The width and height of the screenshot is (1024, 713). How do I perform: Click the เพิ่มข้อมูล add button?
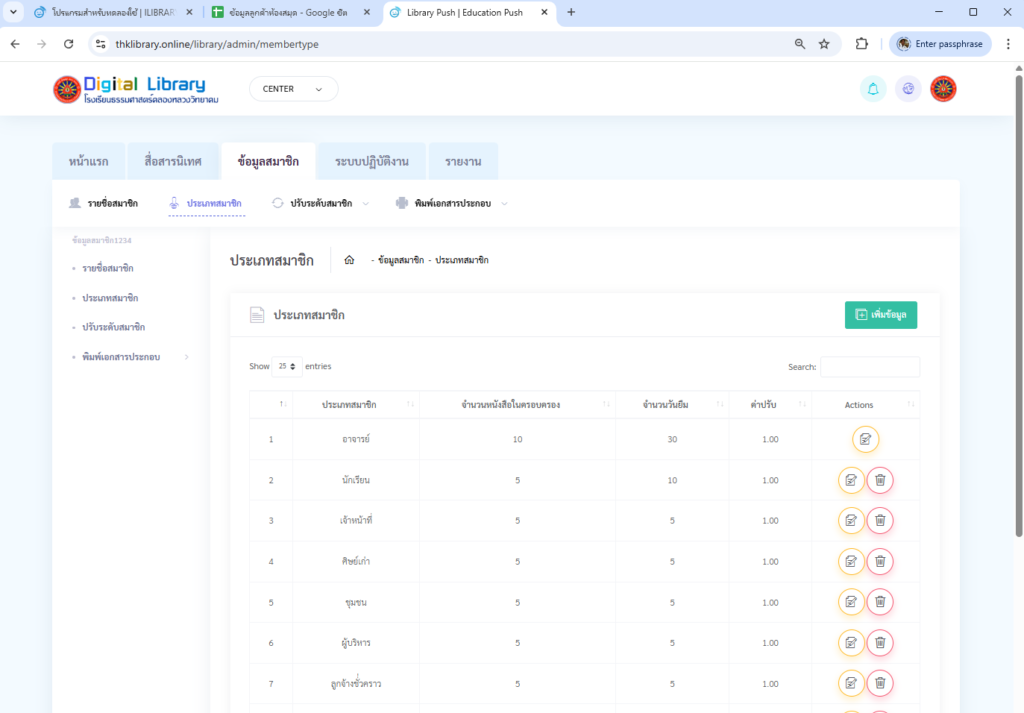click(x=880, y=315)
